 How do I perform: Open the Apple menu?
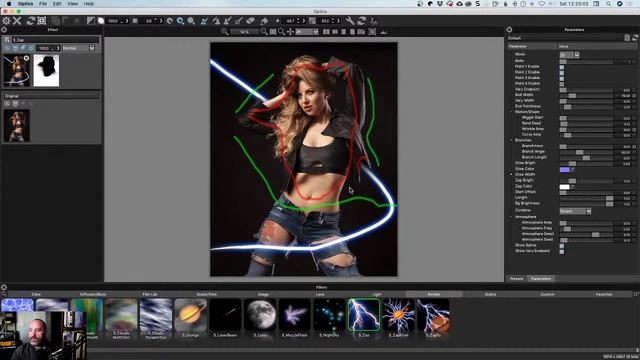click(9, 4)
